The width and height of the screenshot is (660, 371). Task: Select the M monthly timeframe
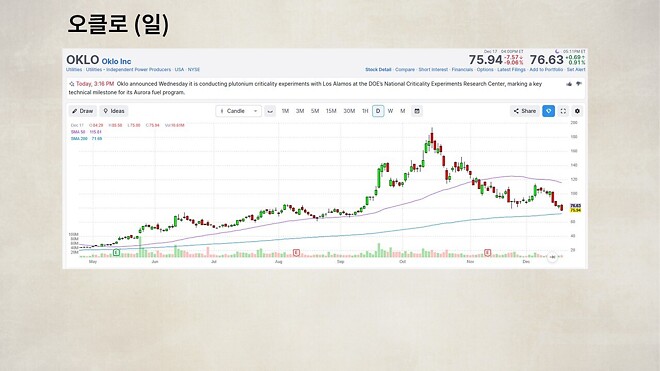(x=402, y=111)
